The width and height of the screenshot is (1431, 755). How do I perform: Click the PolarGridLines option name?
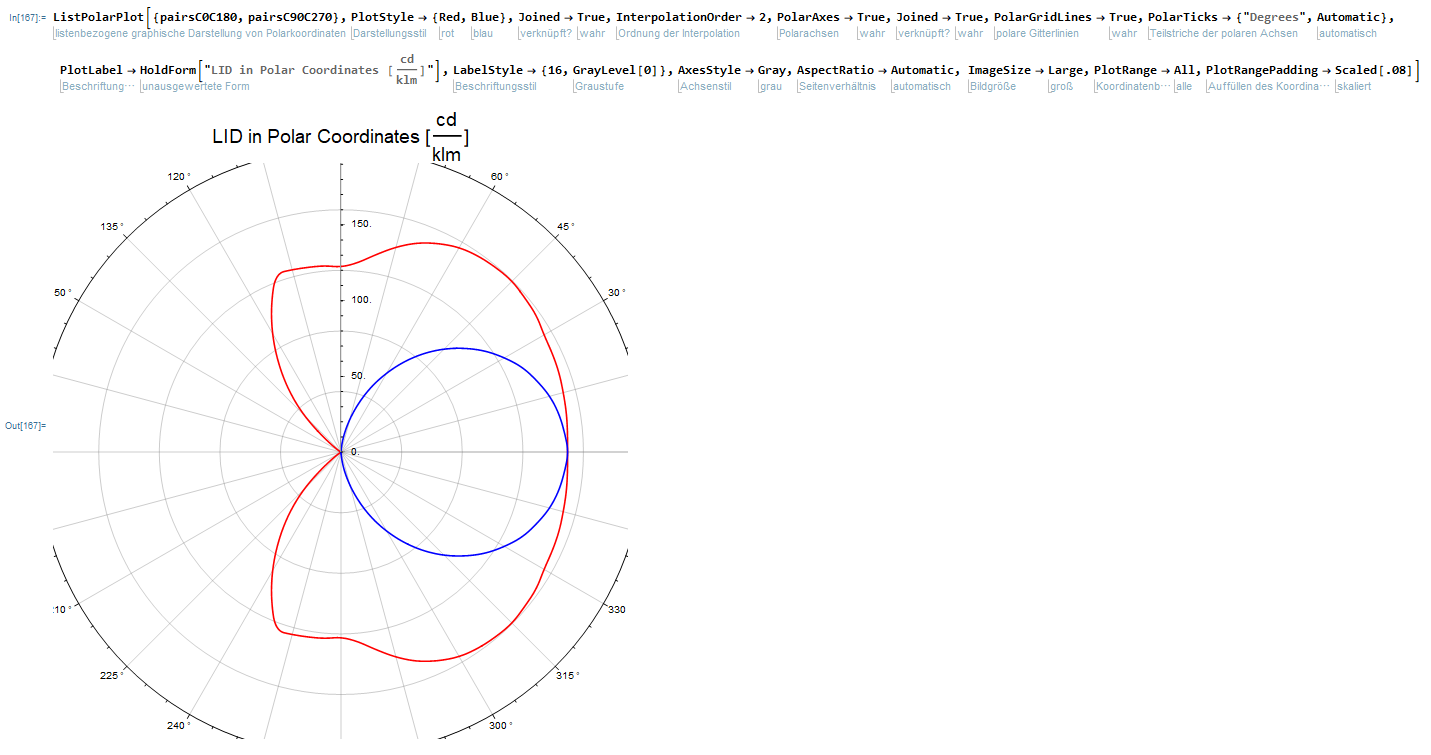(1042, 18)
